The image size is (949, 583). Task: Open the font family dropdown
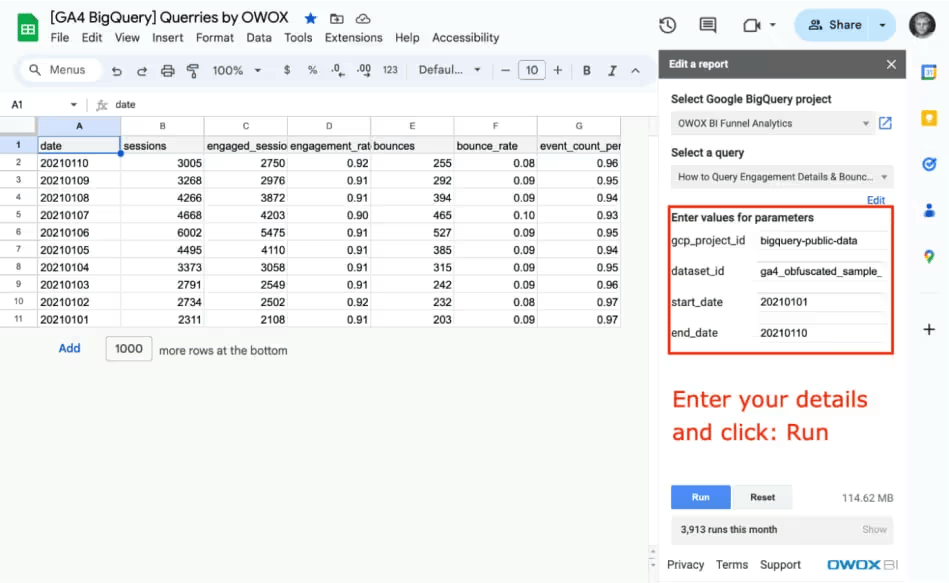pyautogui.click(x=449, y=70)
